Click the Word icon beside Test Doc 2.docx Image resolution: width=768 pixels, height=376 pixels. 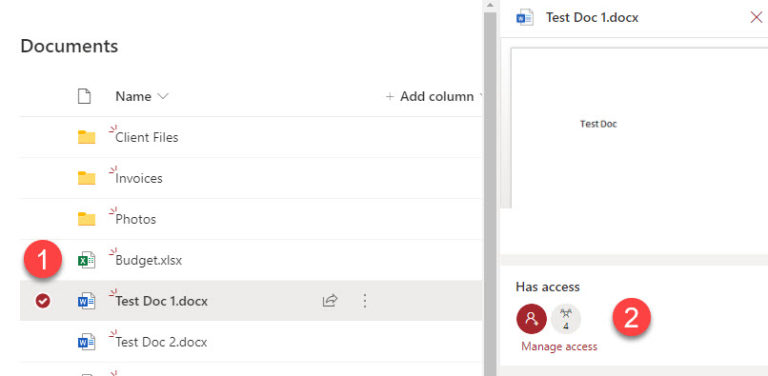87,341
